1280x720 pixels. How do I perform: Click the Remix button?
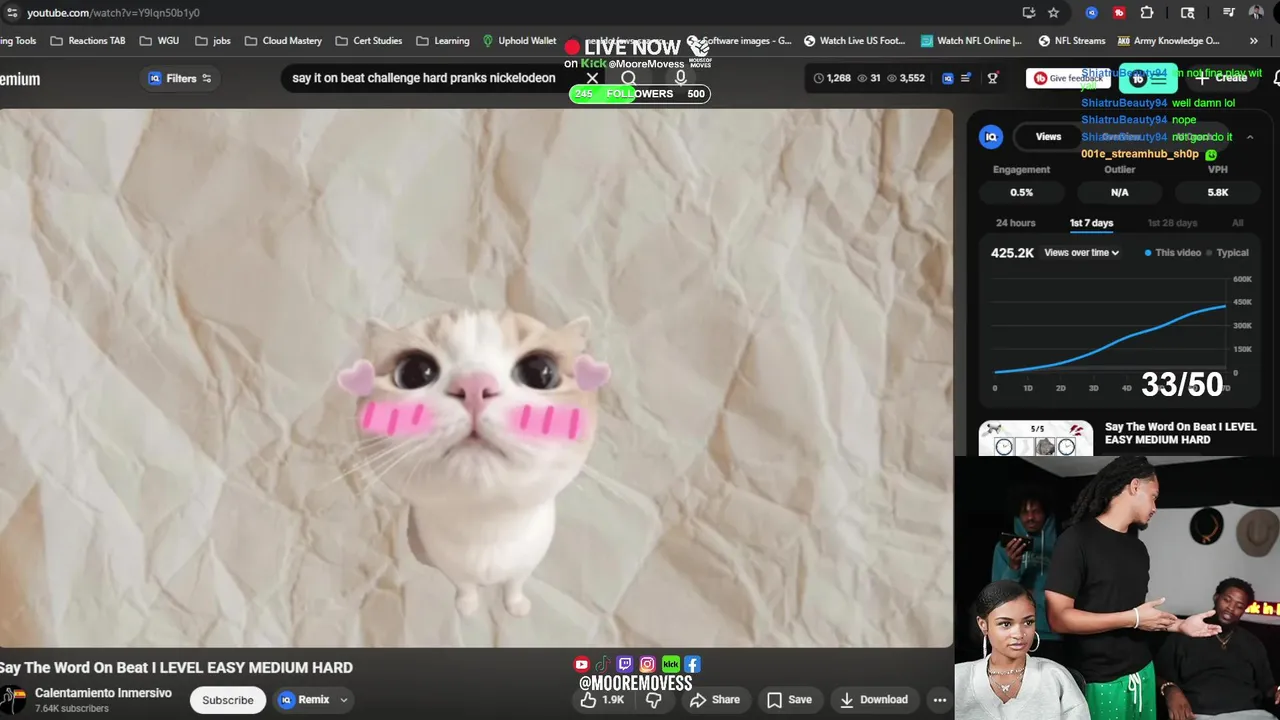coord(304,700)
